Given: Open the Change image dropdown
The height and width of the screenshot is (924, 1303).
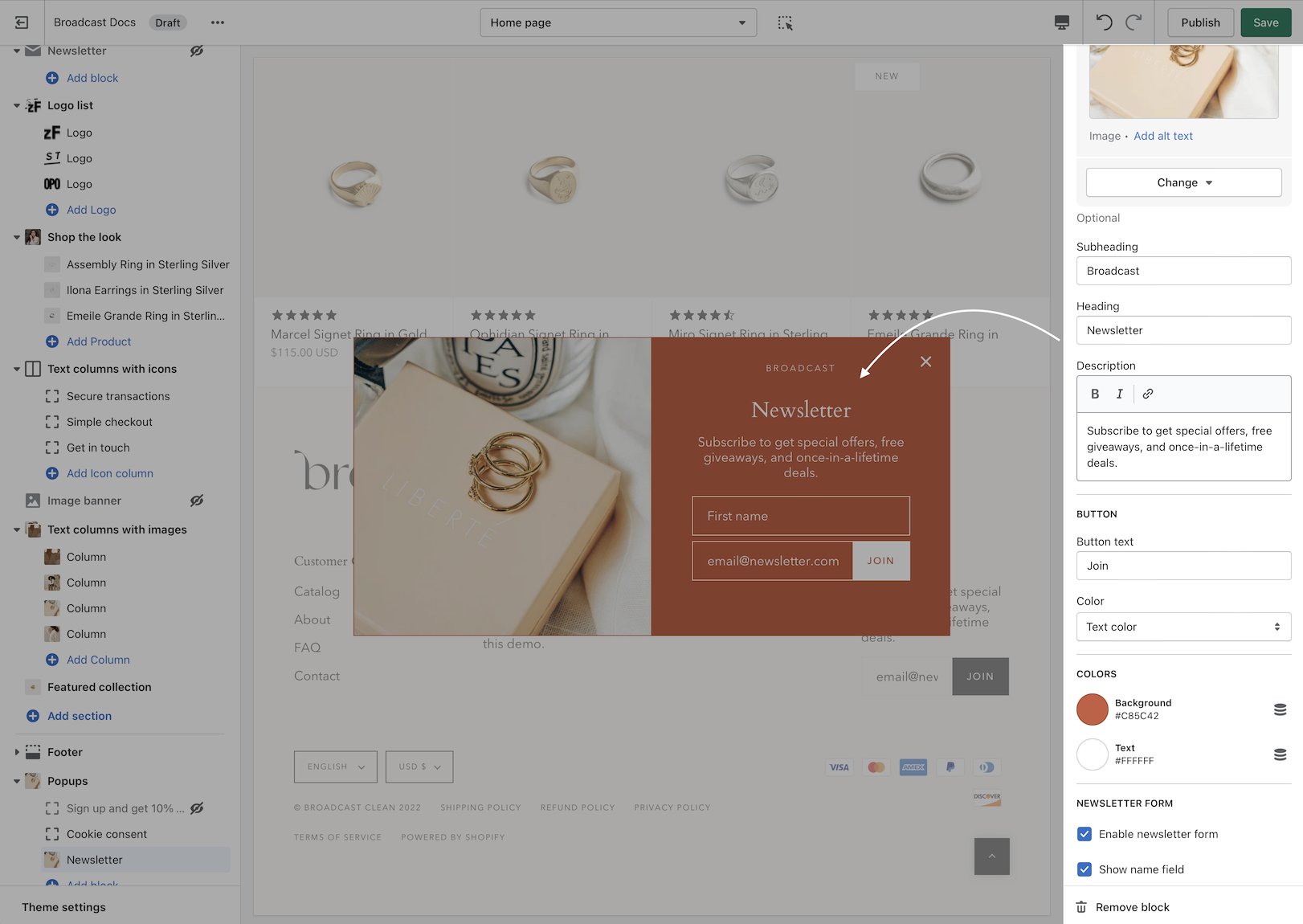Looking at the screenshot, I should [x=1183, y=182].
